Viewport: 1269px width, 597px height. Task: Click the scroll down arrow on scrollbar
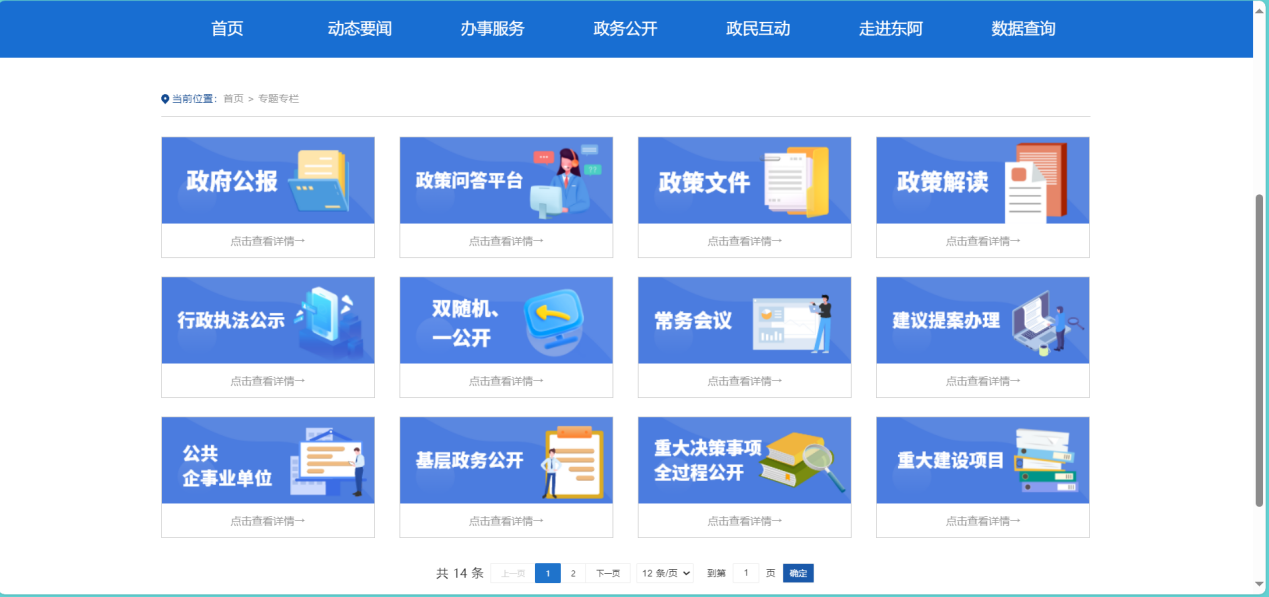tap(1259, 584)
